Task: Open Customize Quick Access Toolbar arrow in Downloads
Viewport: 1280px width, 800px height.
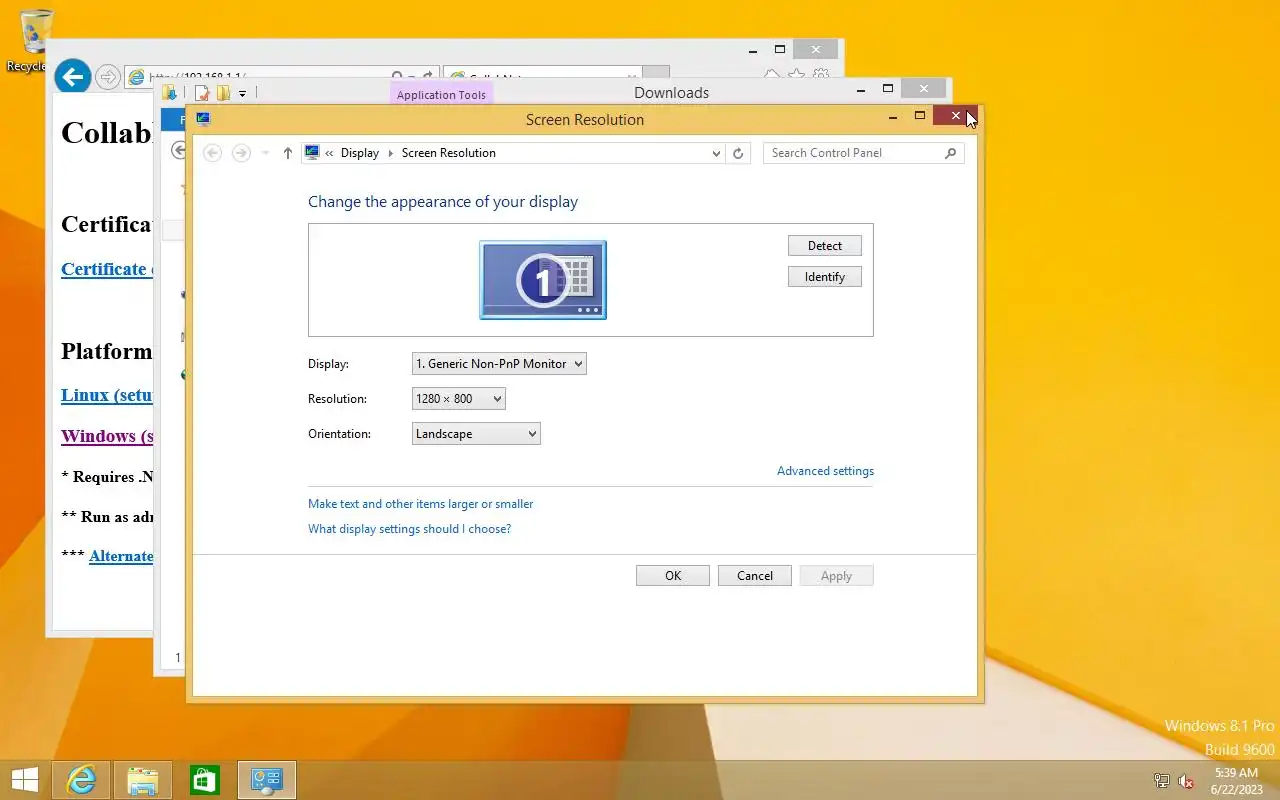Action: point(242,94)
